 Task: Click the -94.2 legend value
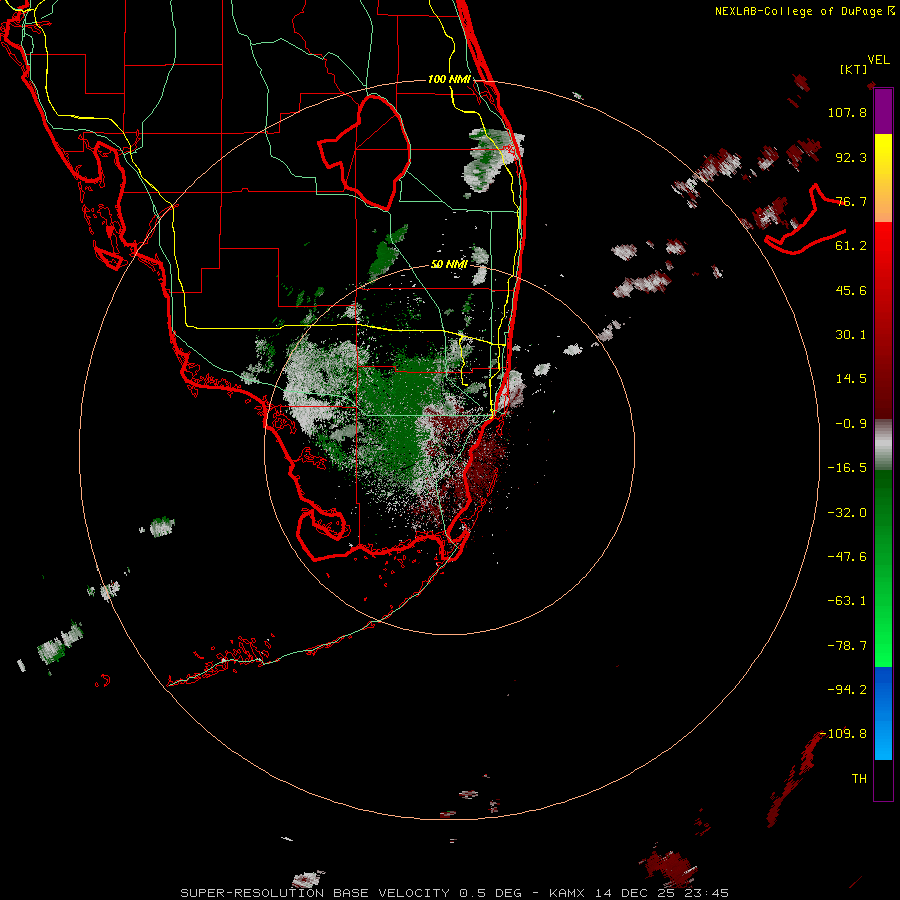847,690
